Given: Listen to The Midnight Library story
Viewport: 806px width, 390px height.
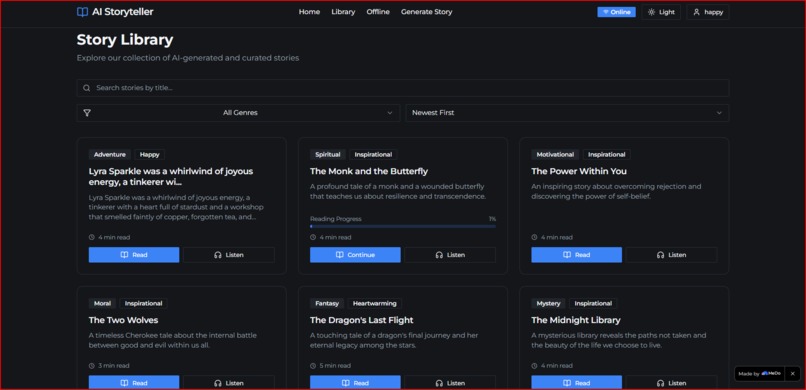Looking at the screenshot, I should tap(671, 383).
